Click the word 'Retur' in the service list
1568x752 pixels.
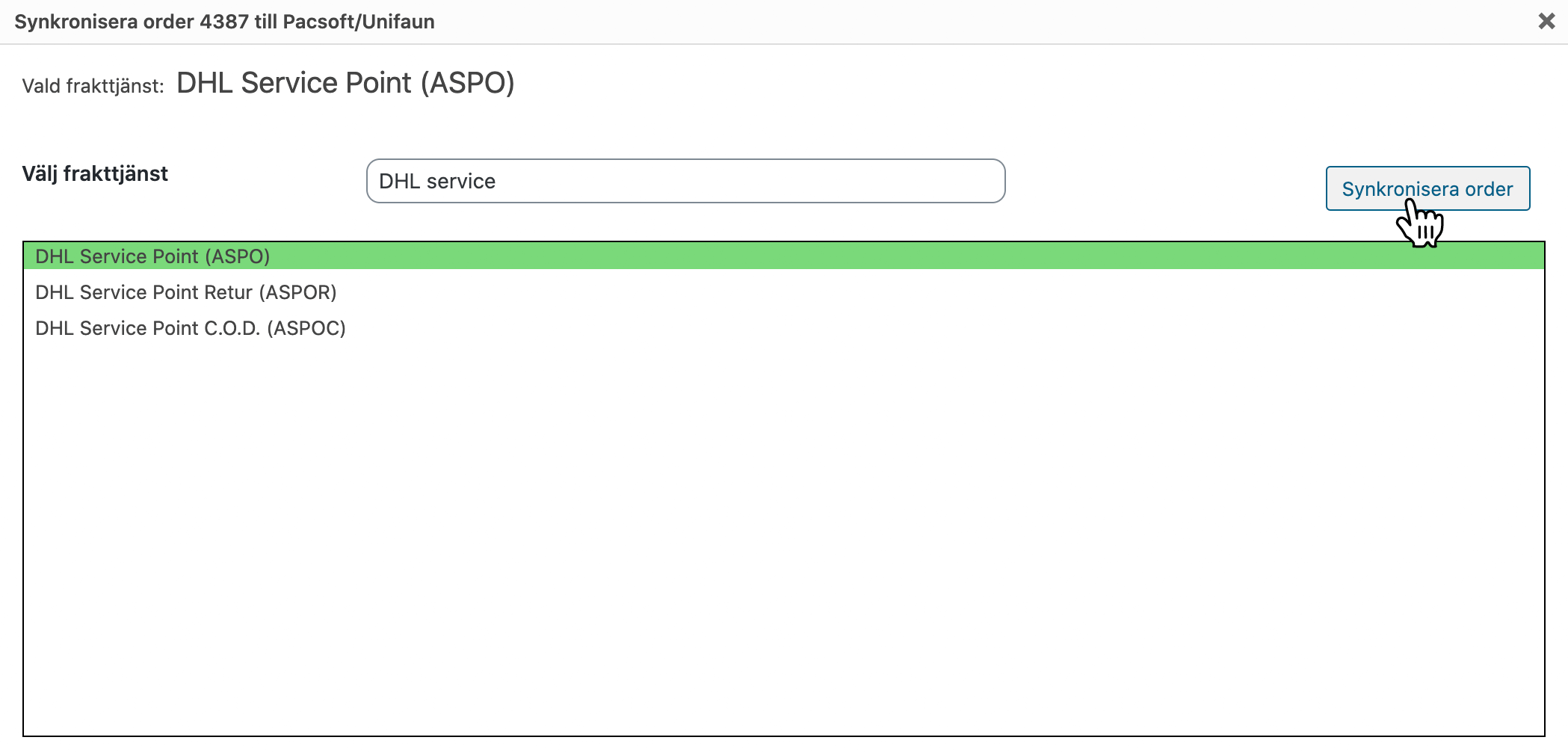click(x=228, y=292)
